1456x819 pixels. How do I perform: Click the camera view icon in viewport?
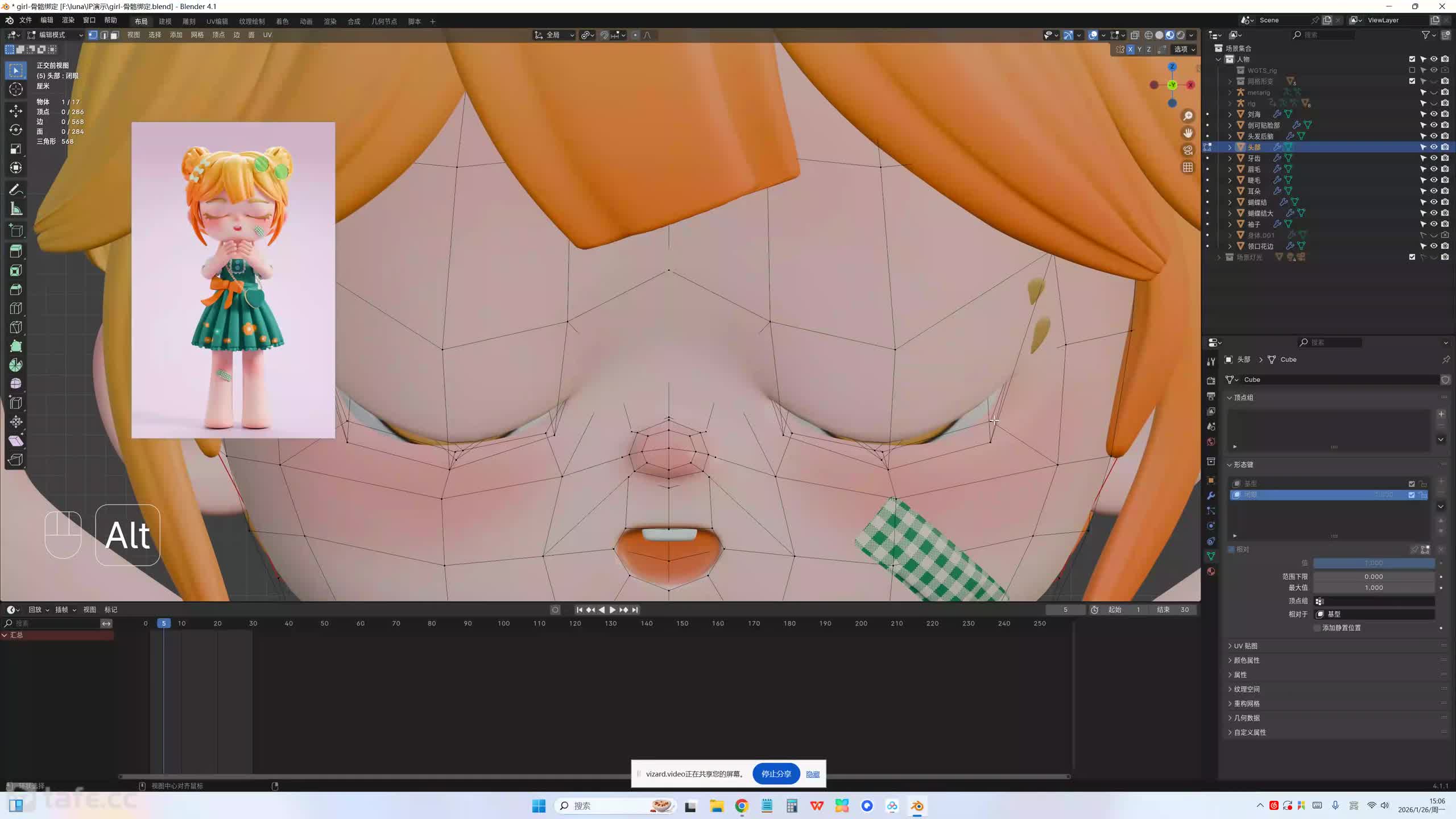click(1188, 150)
